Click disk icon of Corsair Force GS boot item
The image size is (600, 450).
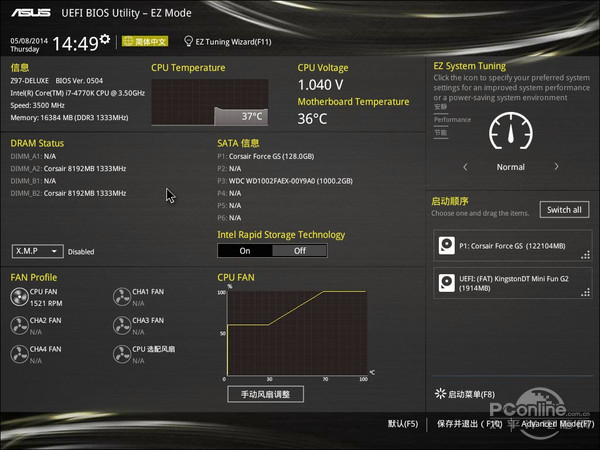(x=447, y=246)
